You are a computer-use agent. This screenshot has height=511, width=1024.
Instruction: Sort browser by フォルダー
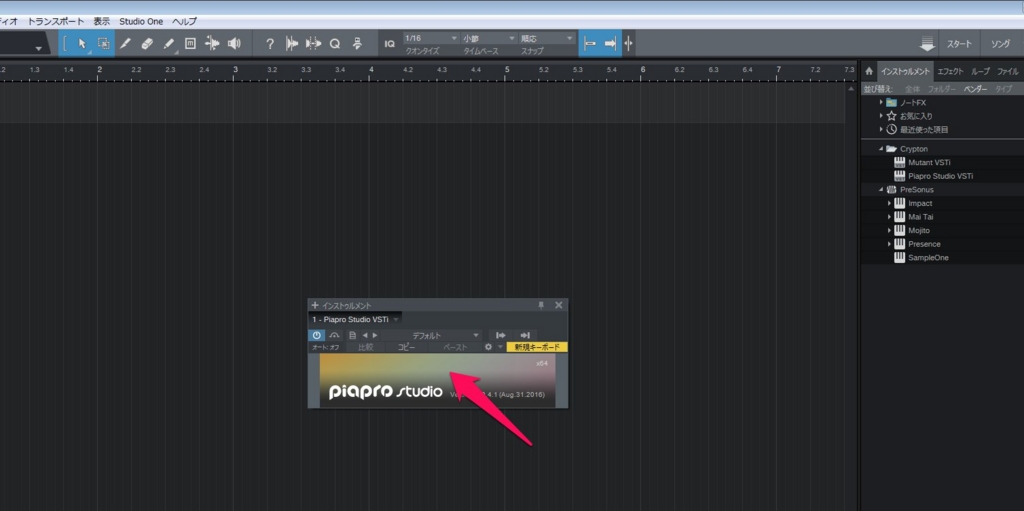[x=942, y=89]
